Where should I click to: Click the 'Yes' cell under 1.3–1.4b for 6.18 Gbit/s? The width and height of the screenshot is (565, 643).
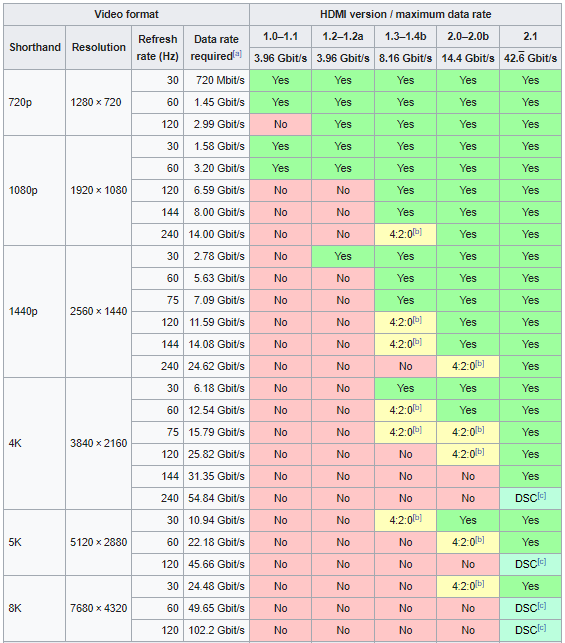point(406,388)
